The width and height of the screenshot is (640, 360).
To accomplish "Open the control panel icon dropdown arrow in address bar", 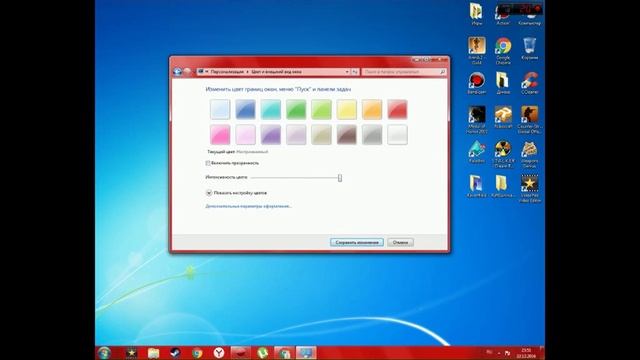I will [x=207, y=72].
